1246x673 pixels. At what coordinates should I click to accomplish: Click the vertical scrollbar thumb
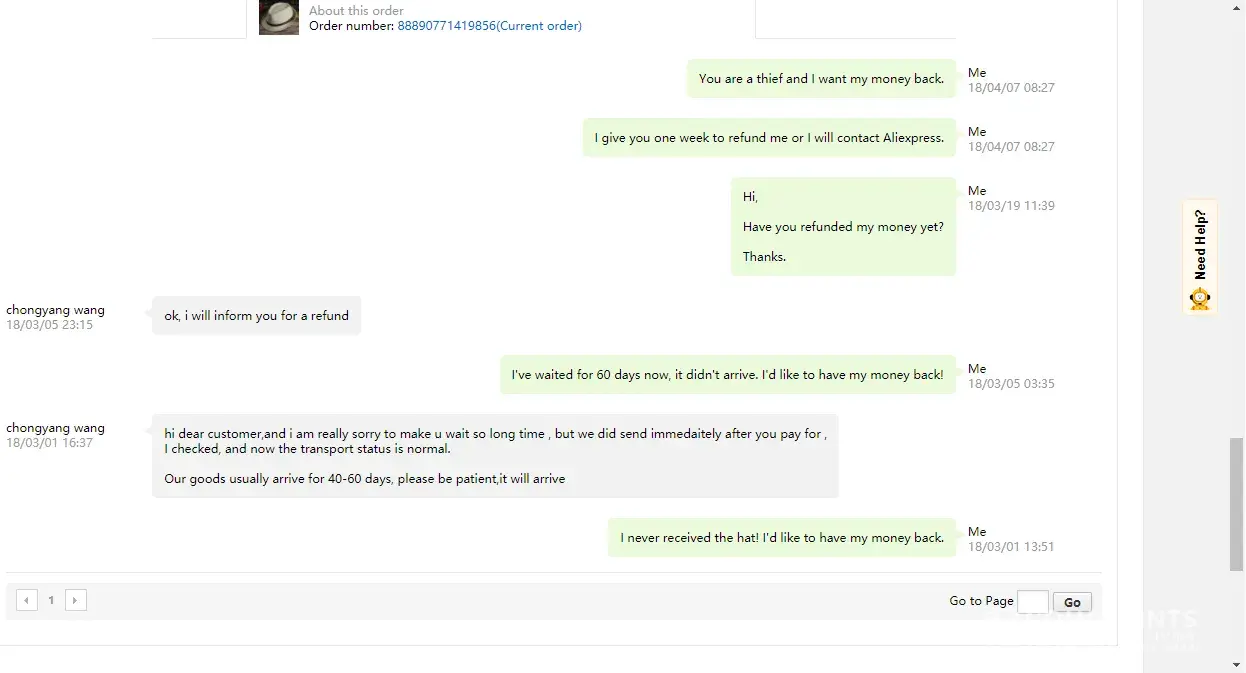(1237, 504)
